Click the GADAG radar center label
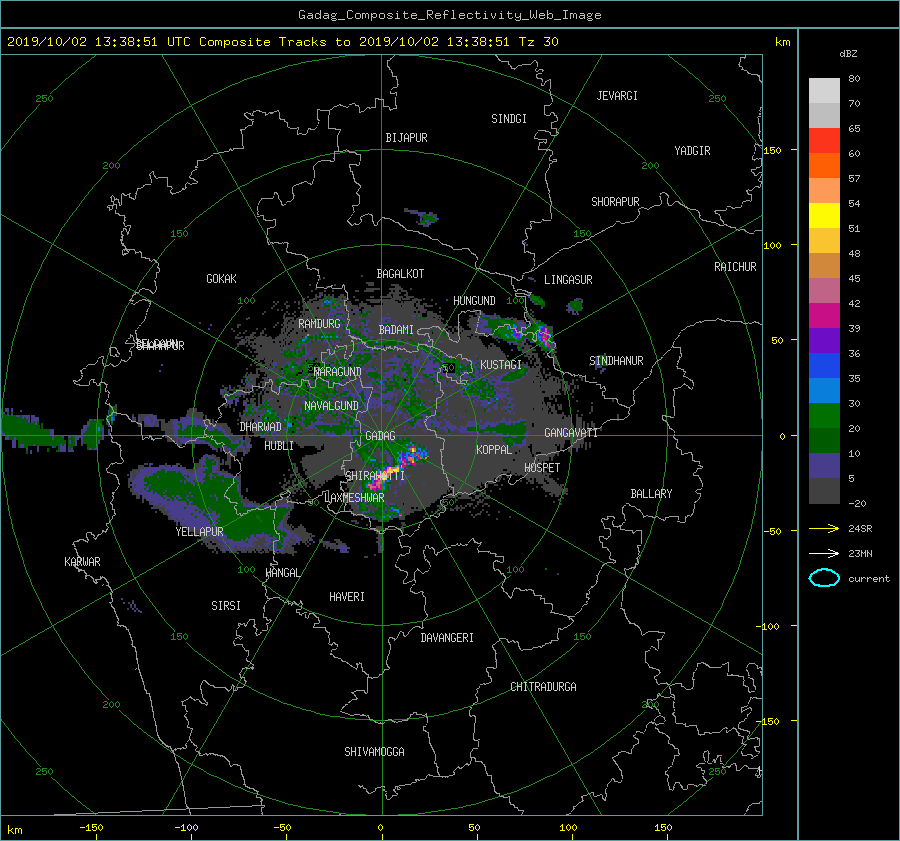This screenshot has width=900, height=841. point(380,436)
